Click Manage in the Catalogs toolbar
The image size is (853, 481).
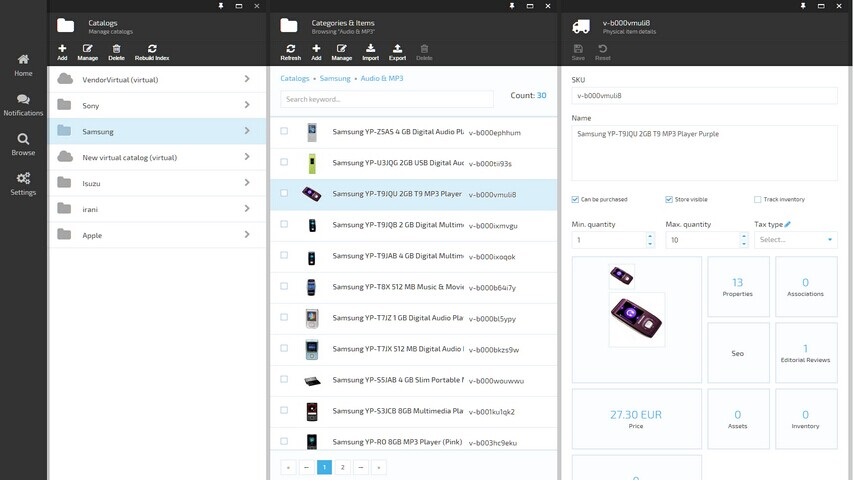[88, 52]
